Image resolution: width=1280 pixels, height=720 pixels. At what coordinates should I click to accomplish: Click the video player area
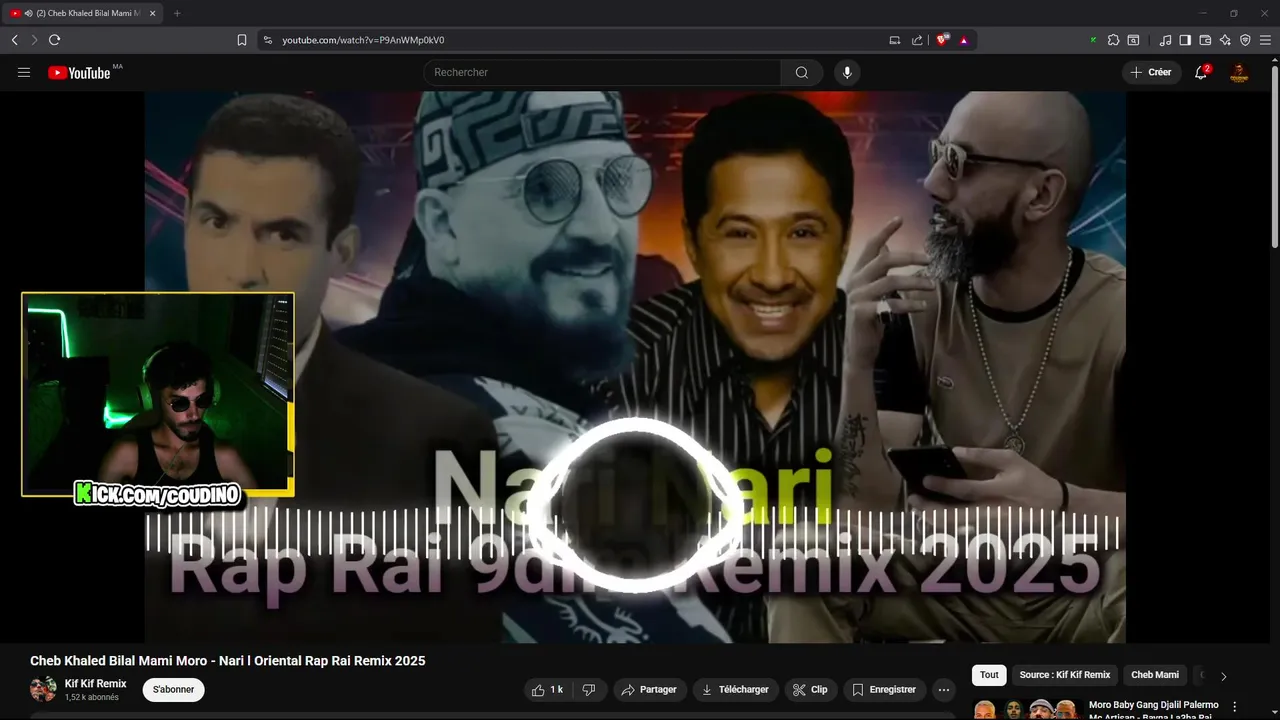(635, 367)
